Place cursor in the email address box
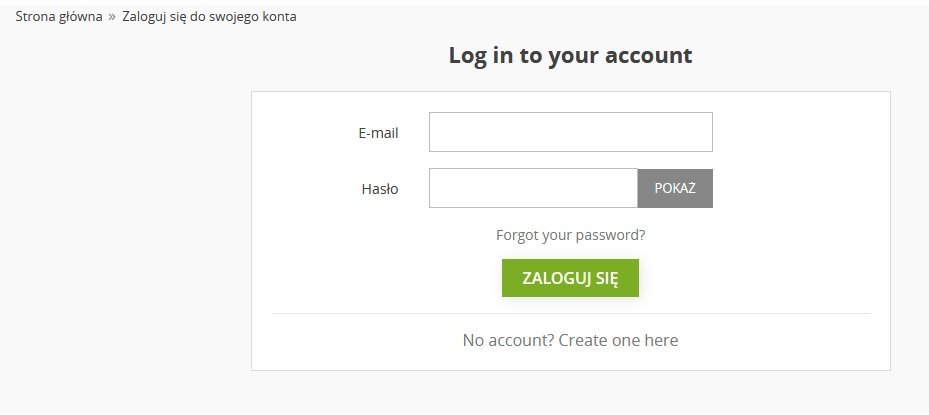The image size is (929, 415). click(570, 132)
